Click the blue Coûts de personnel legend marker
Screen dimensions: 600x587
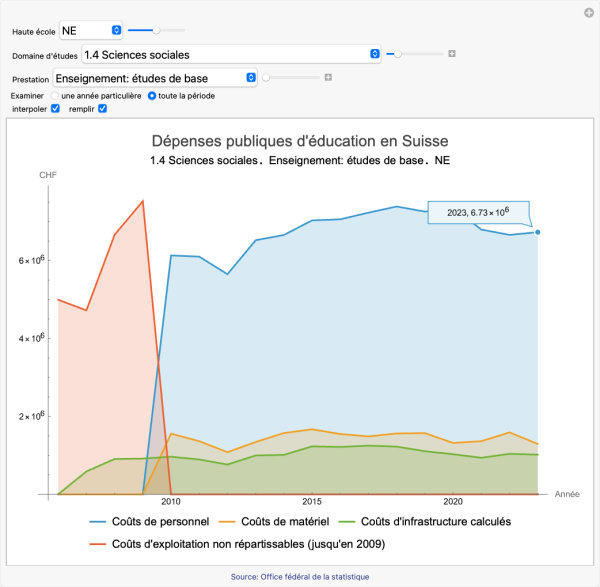pos(97,521)
